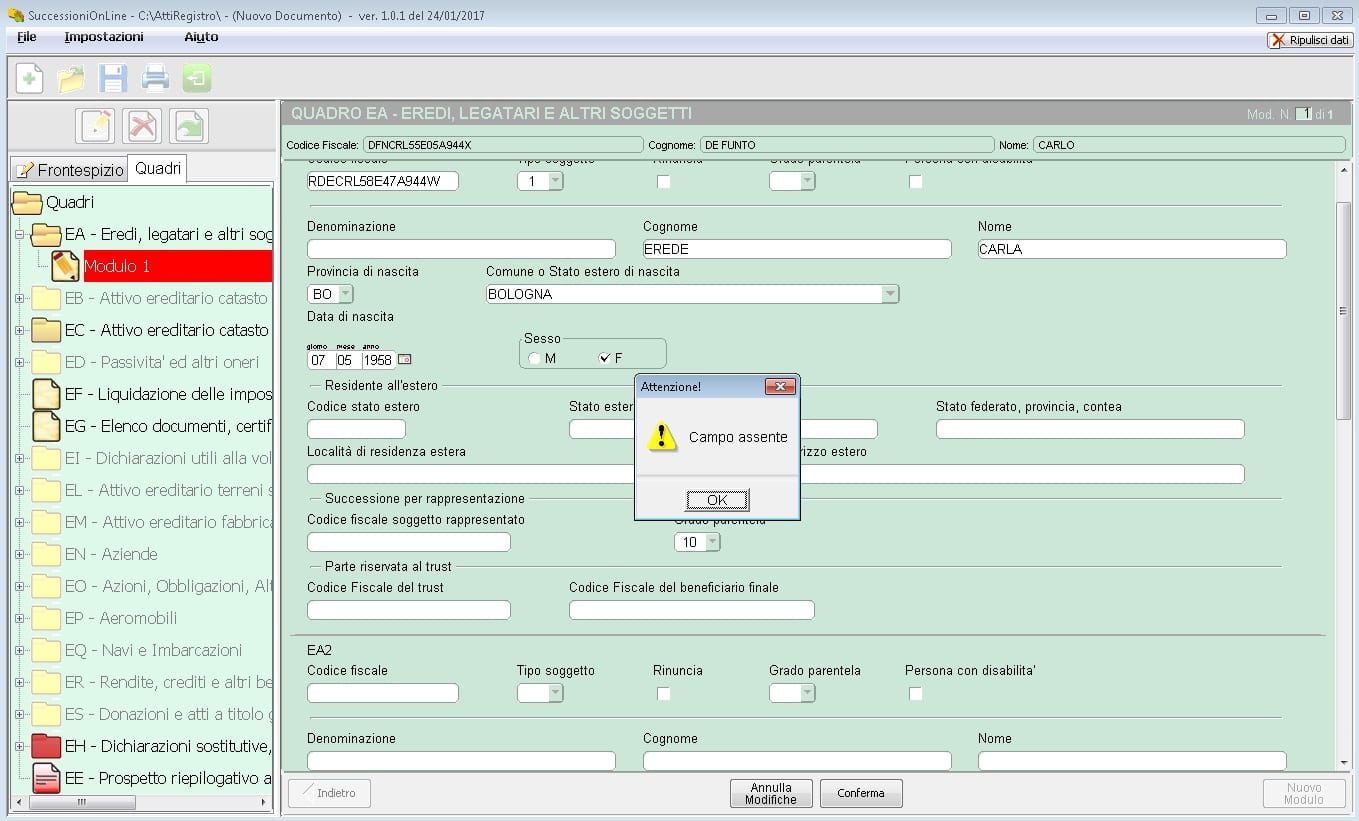Toggle the Rinuncia checkbox in EA2
Image resolution: width=1359 pixels, height=821 pixels.
click(x=663, y=693)
